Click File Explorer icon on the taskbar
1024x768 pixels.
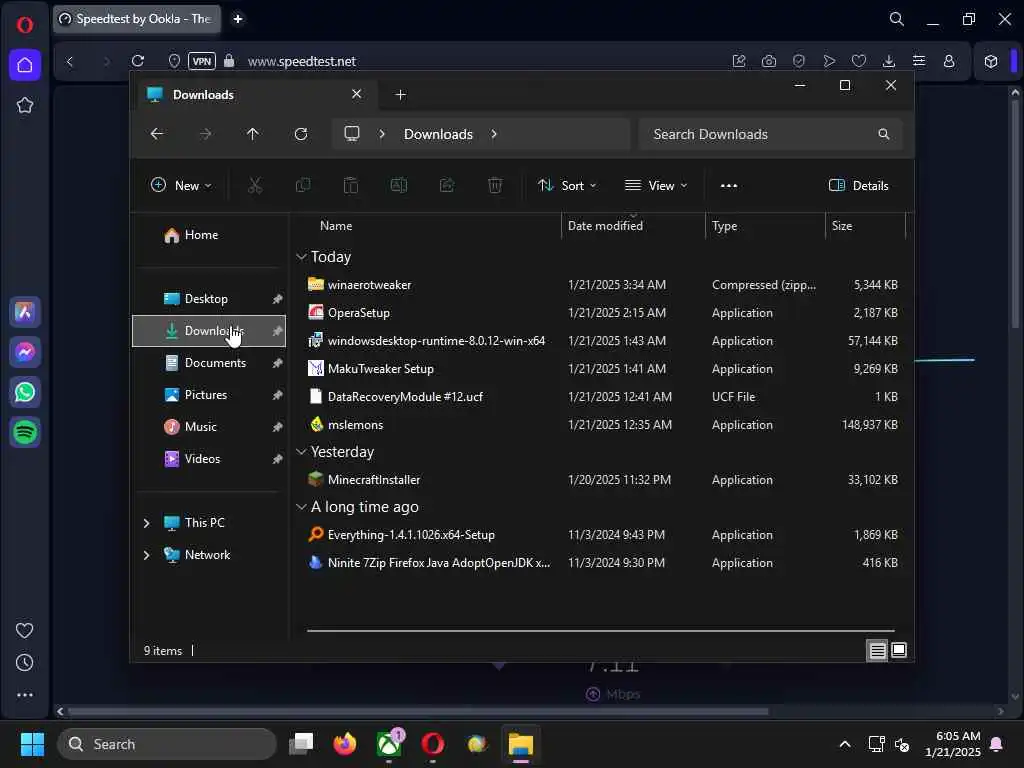click(521, 744)
